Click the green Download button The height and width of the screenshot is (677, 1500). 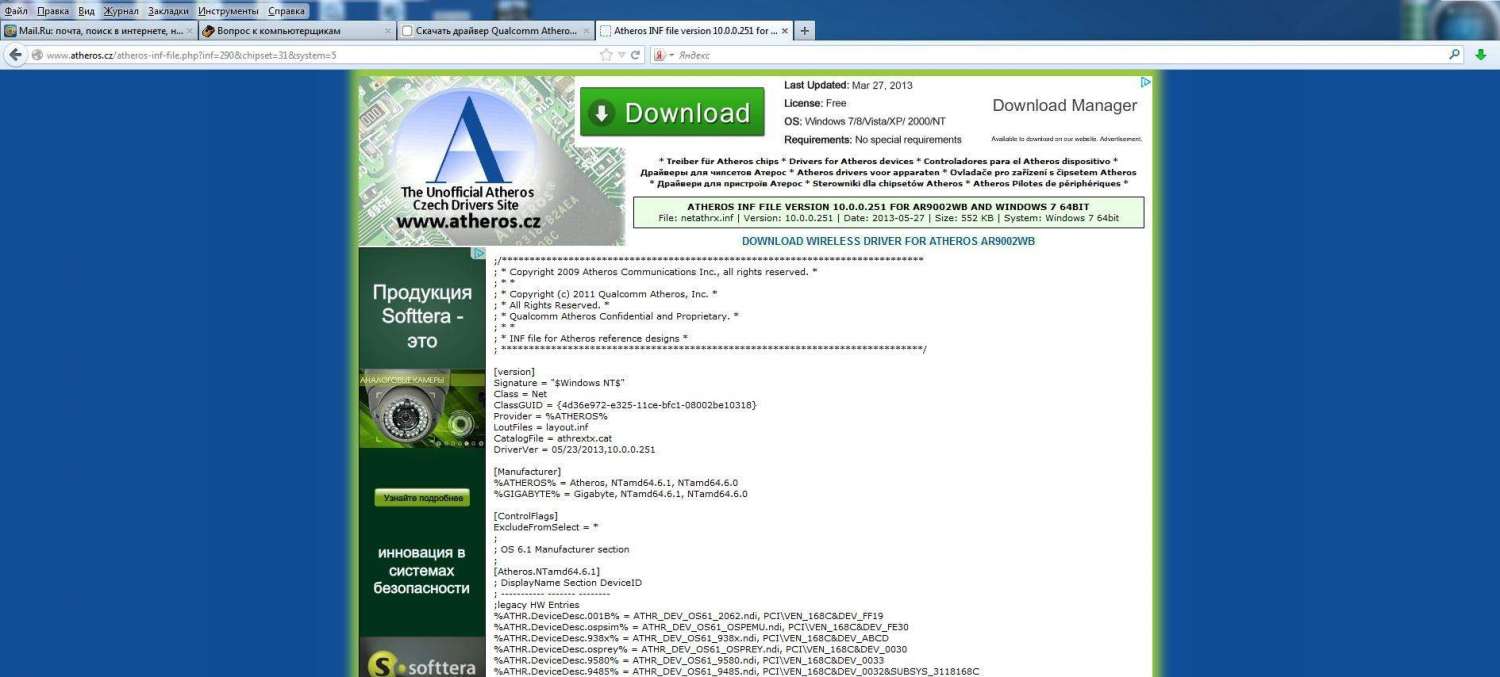[672, 113]
